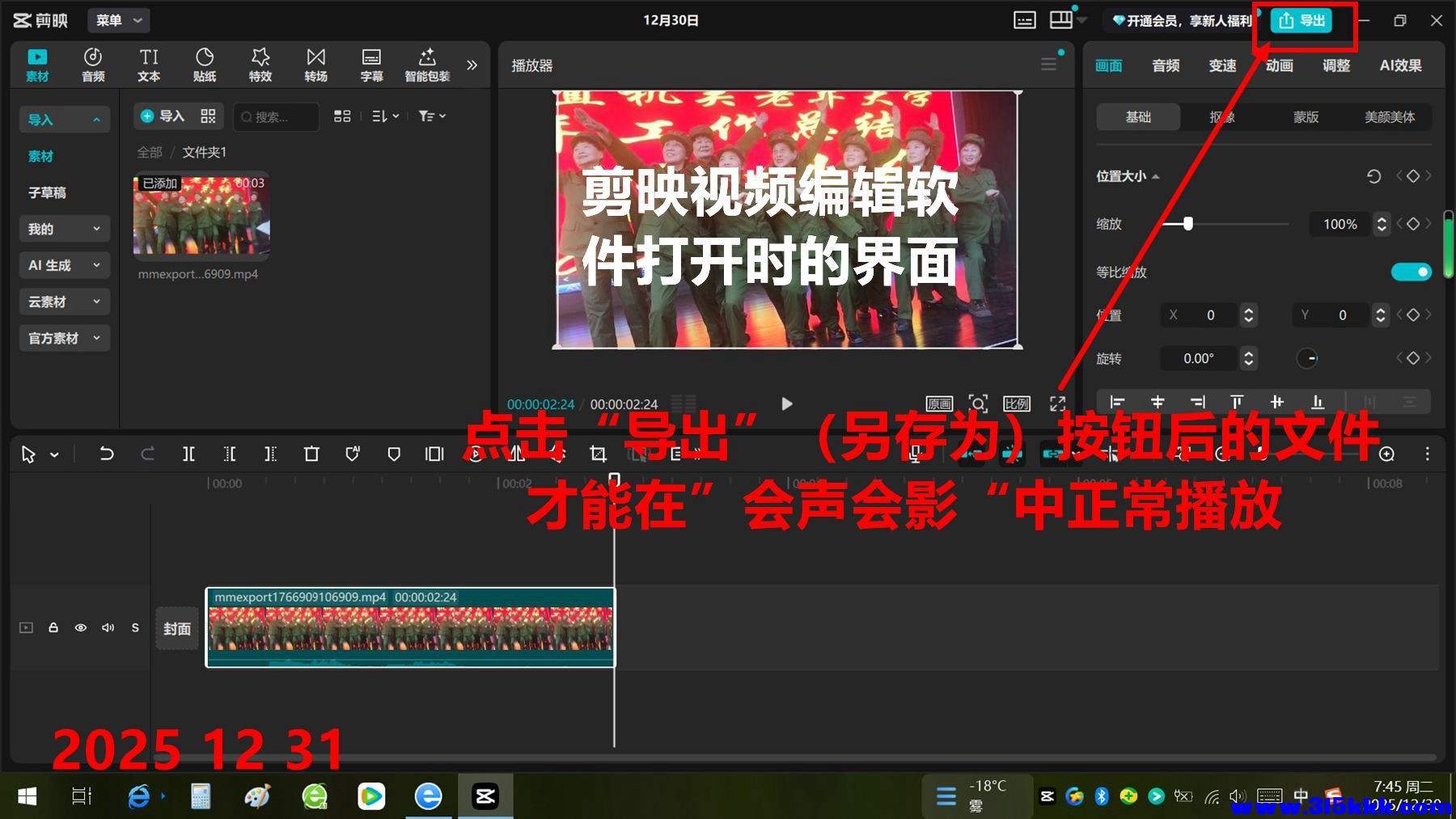This screenshot has height=819, width=1456.
Task: Click the Mirror flip icon in timeline toolbar
Action: [515, 454]
